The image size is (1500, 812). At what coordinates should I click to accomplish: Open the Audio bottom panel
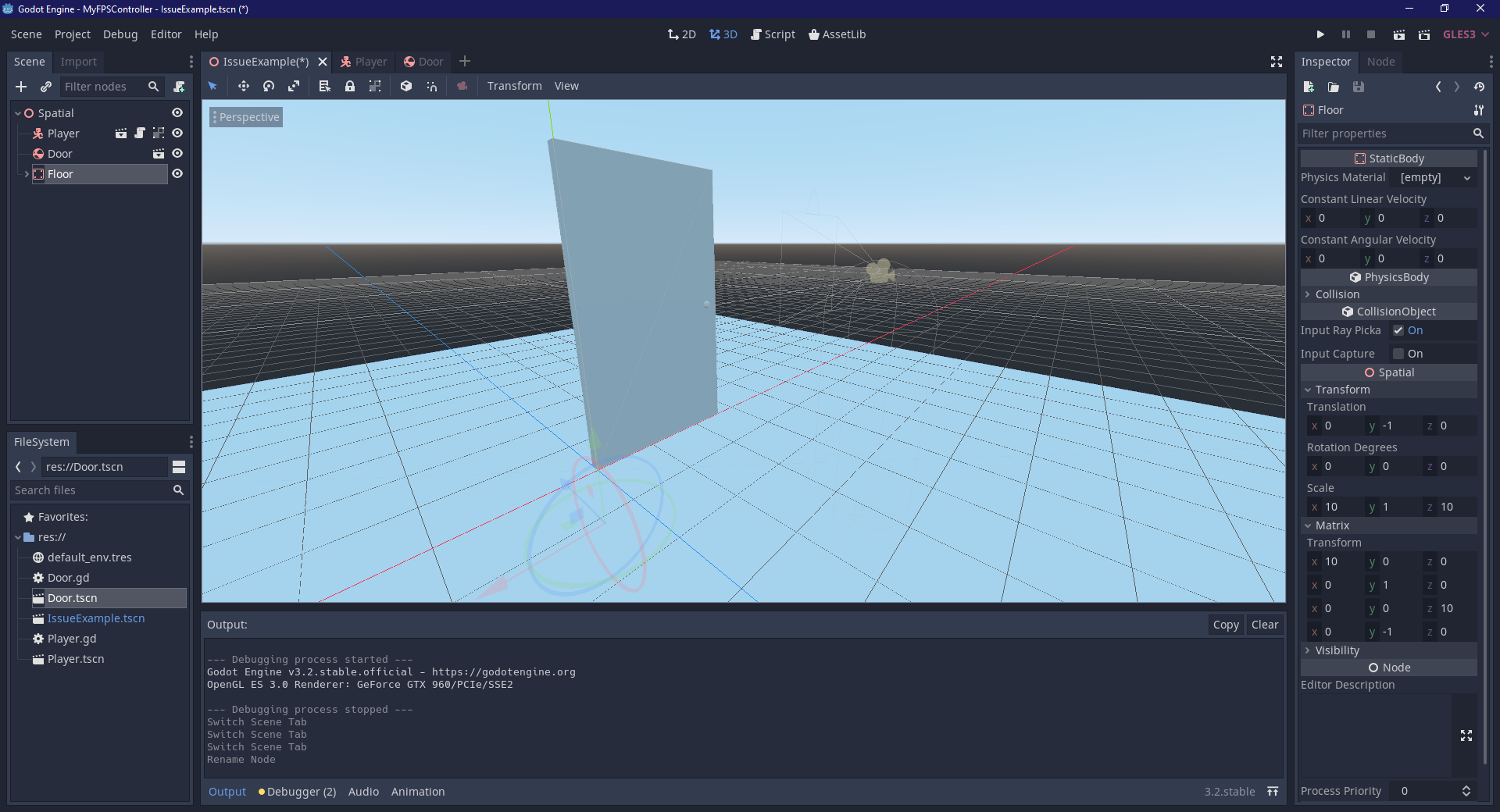[x=363, y=792]
